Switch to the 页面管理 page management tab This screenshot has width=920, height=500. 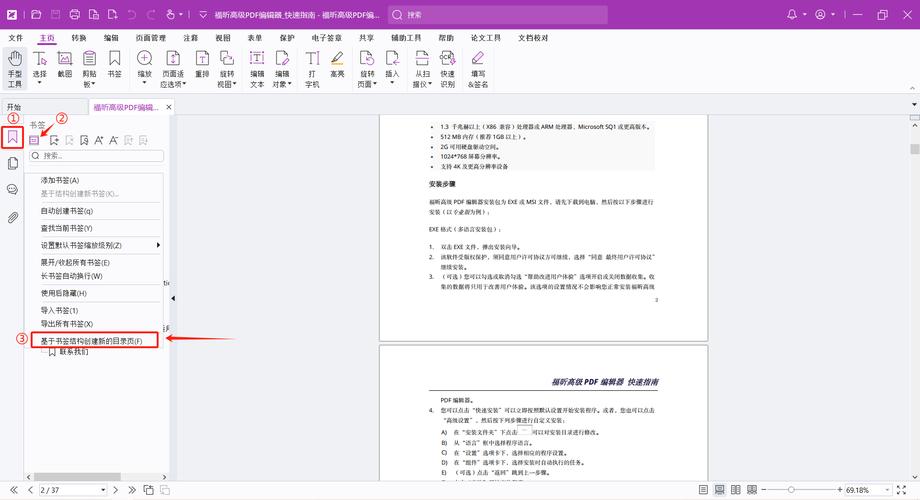click(151, 38)
